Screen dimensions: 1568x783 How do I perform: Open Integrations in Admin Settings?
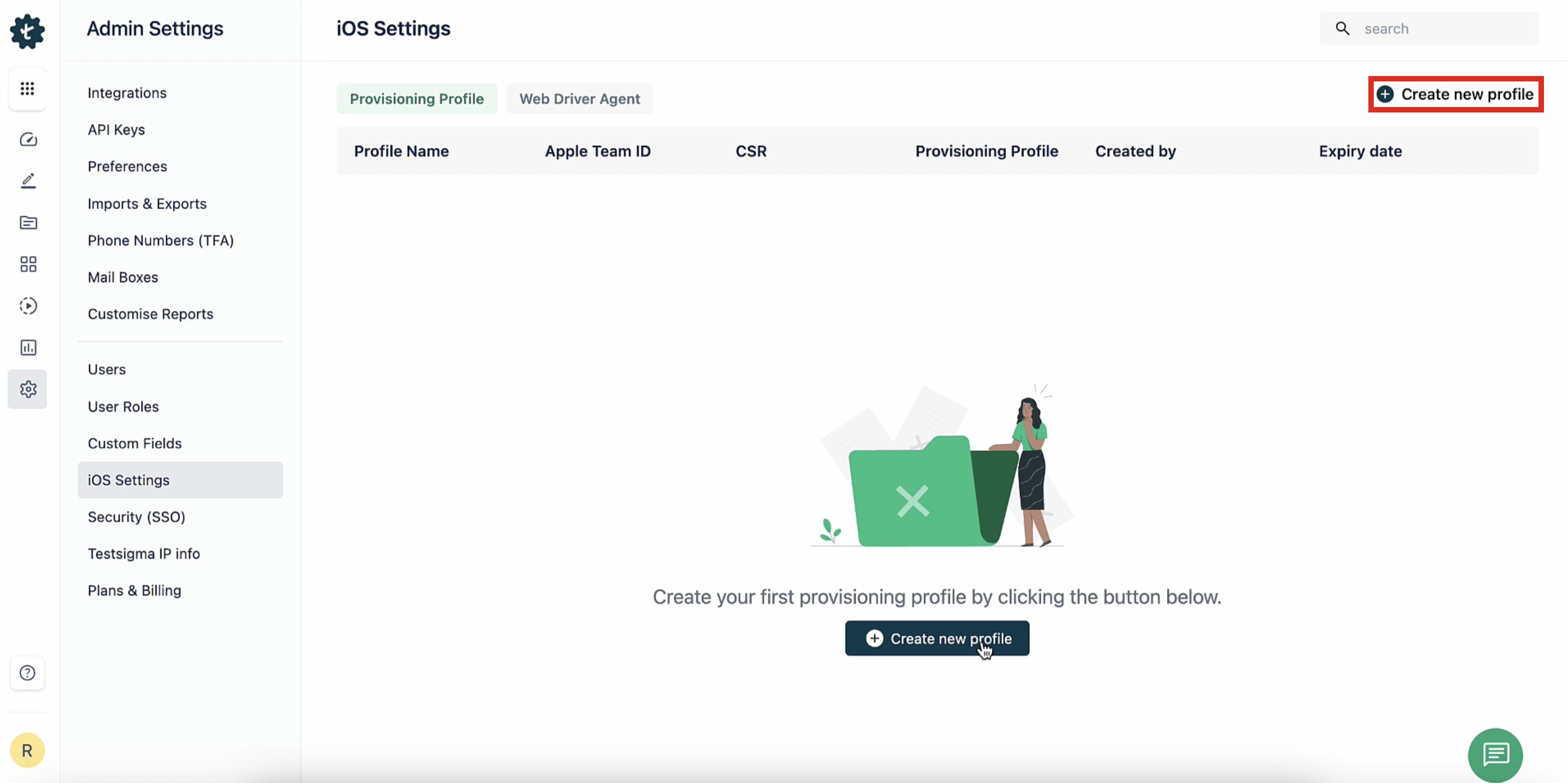[x=127, y=93]
